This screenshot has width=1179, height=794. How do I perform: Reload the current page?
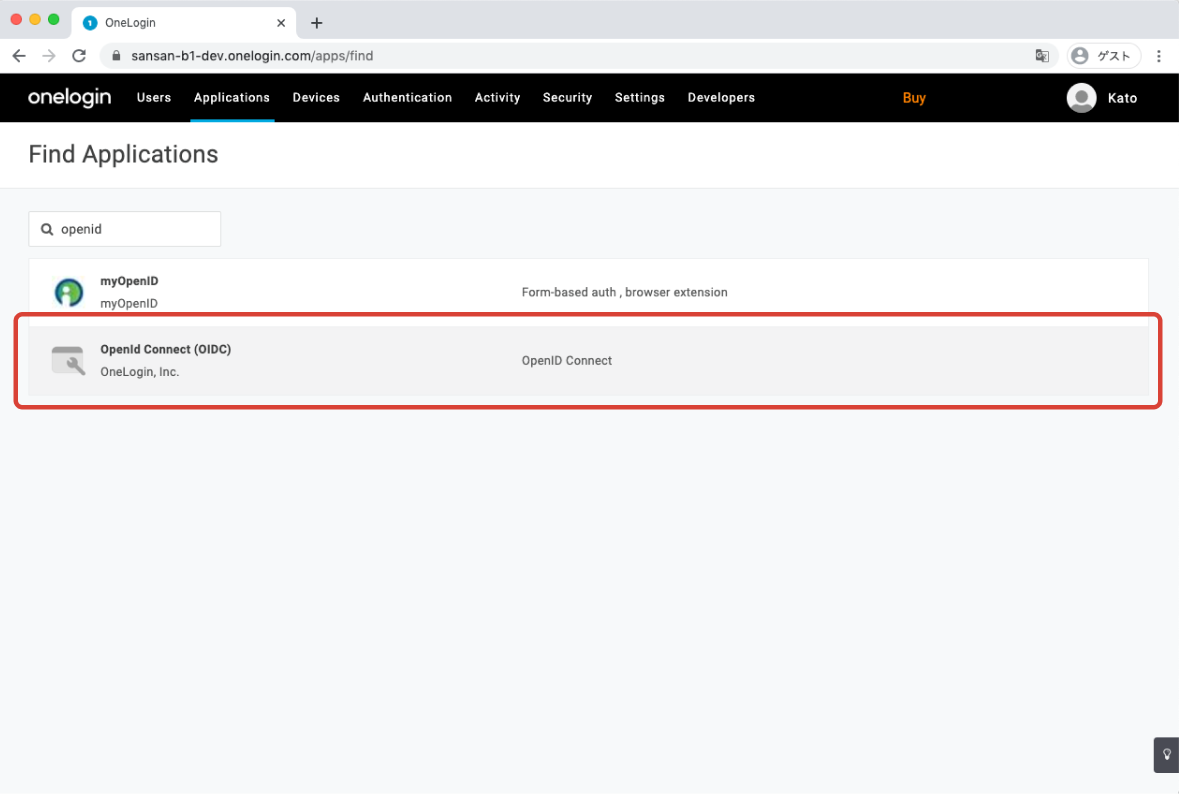pos(79,56)
